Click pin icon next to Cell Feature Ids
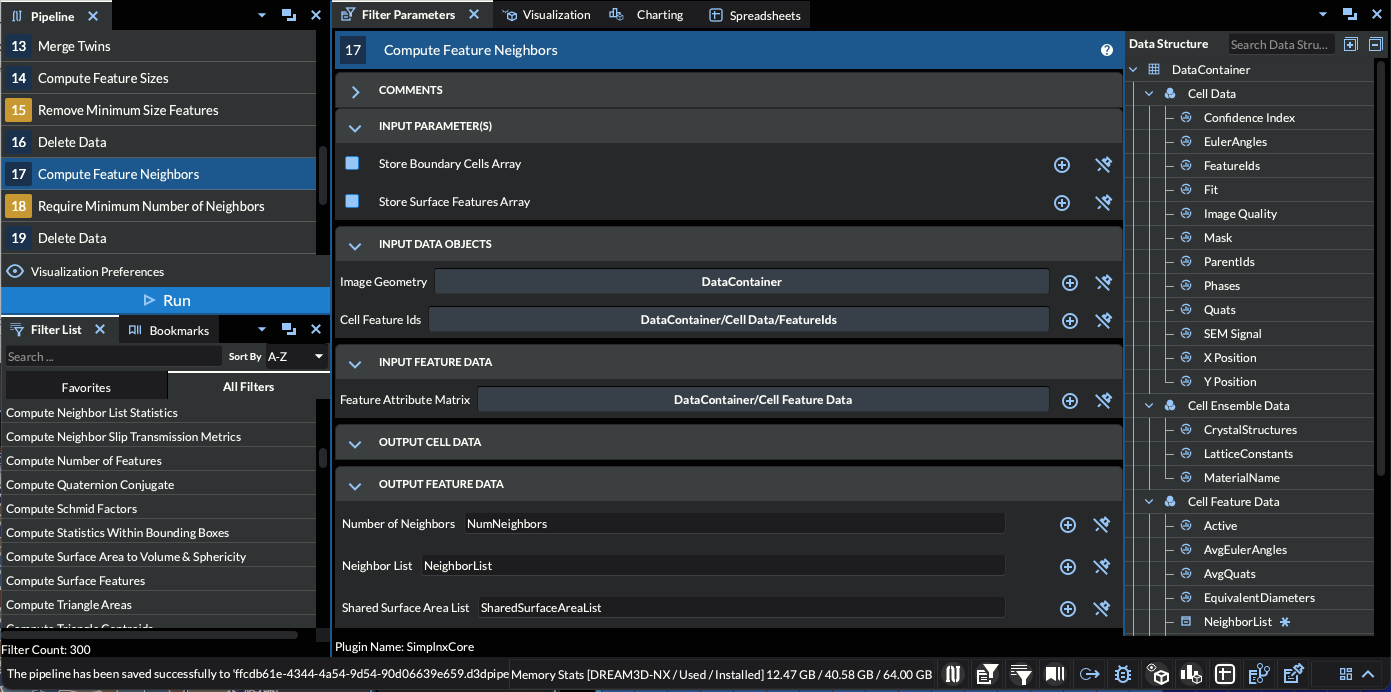Viewport: 1391px width, 692px height. (1103, 321)
